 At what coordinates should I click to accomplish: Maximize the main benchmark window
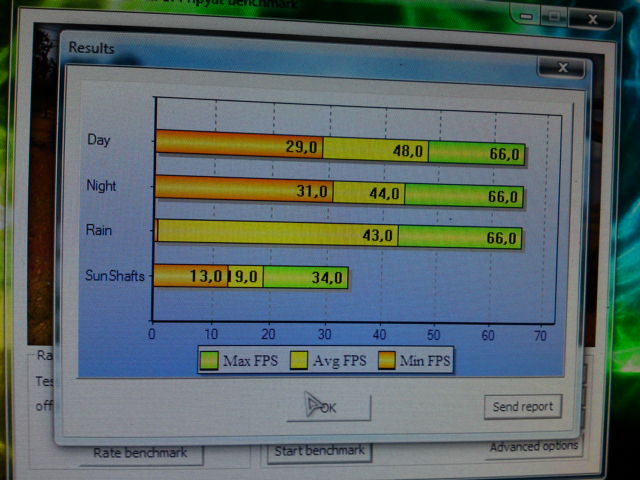coord(554,17)
